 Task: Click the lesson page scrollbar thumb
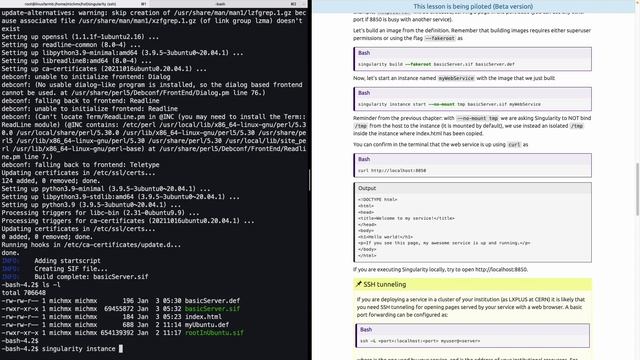coord(638,189)
